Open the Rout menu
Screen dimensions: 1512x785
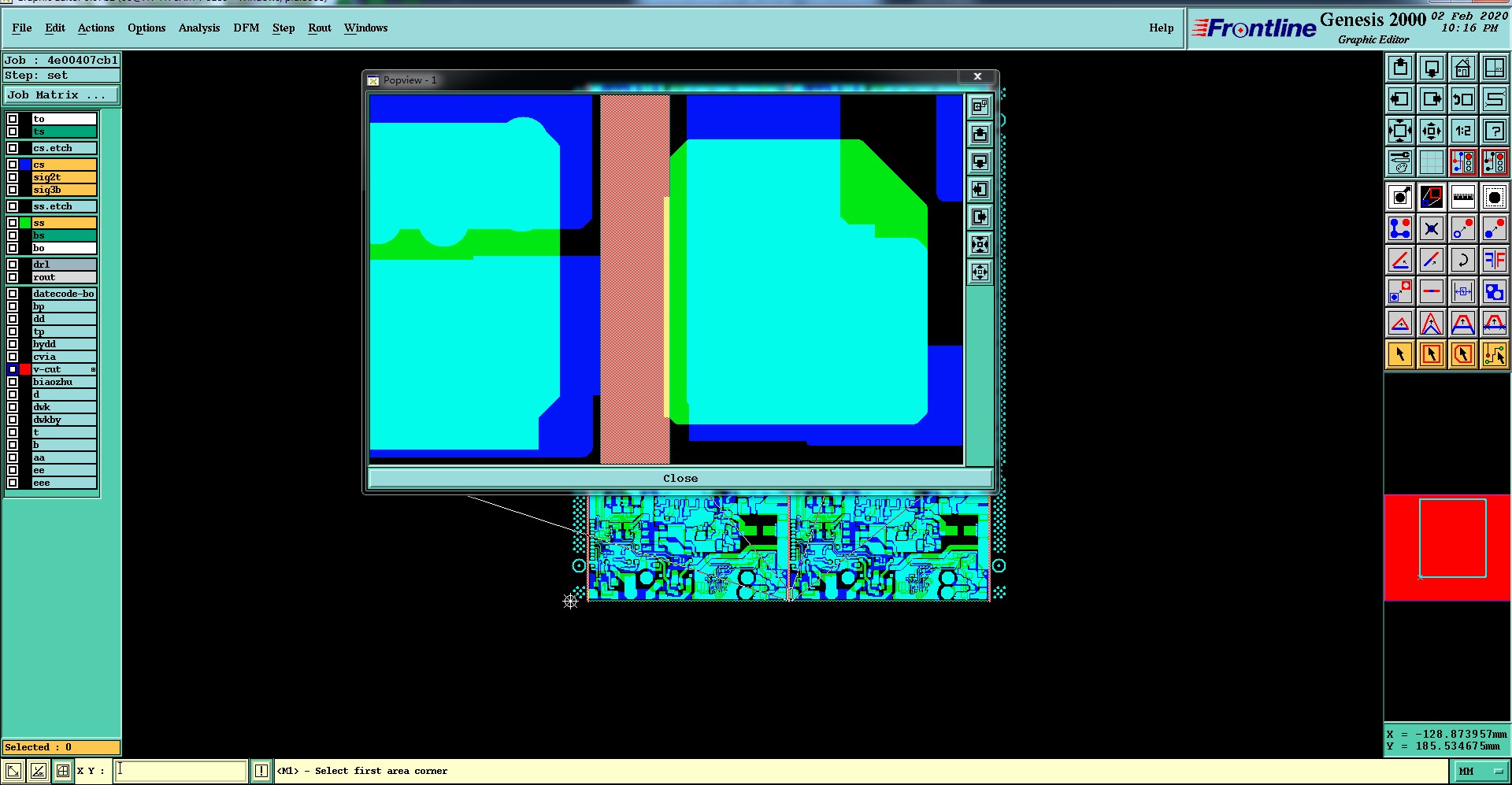point(320,28)
